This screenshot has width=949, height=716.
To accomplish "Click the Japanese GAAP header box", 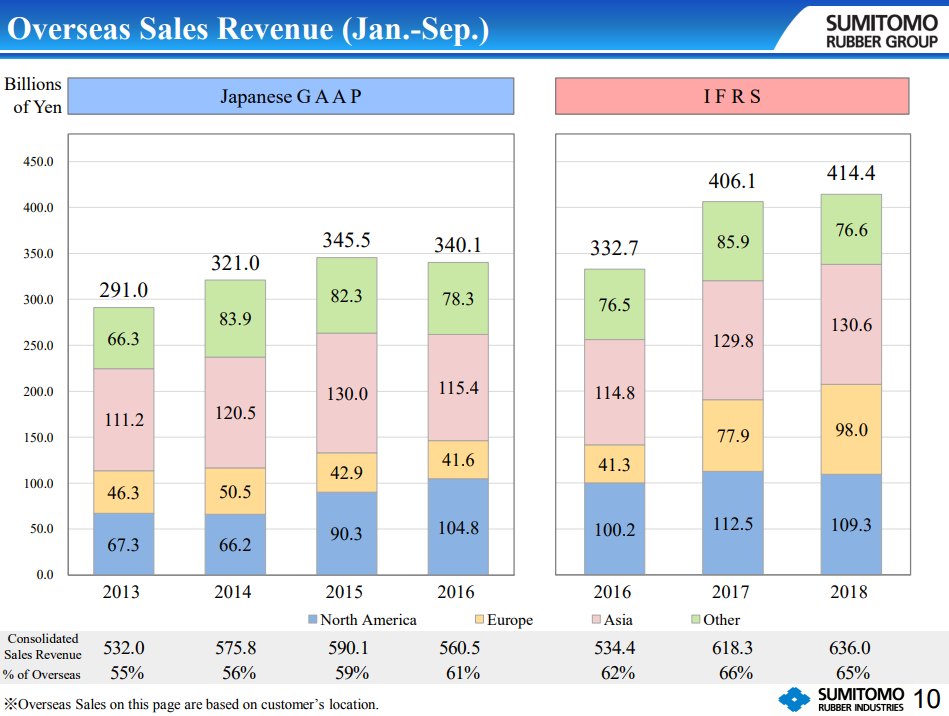I will [x=291, y=96].
